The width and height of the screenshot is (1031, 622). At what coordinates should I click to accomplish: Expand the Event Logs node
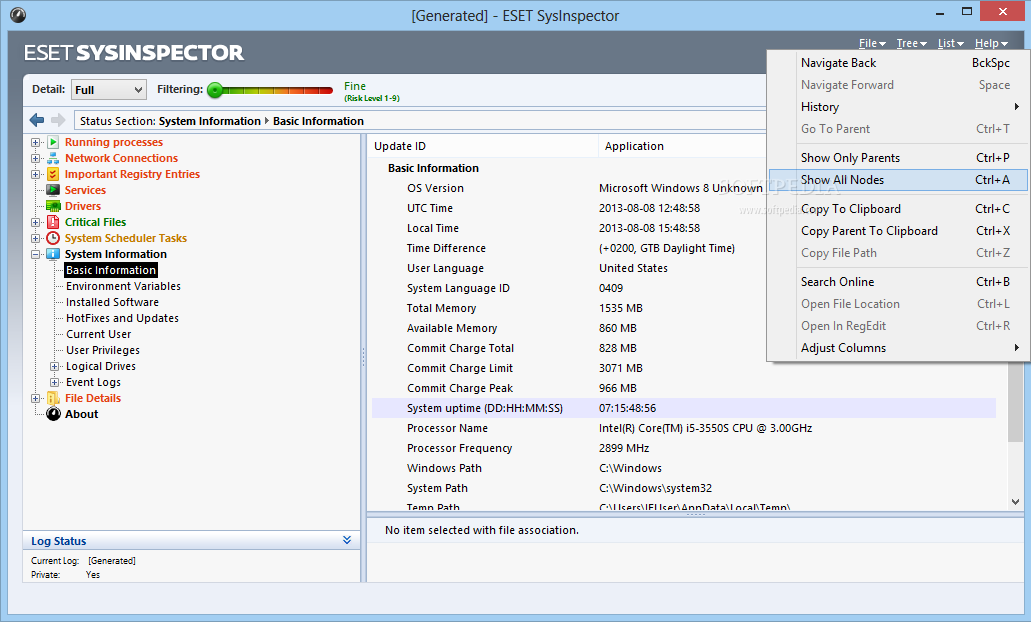[x=55, y=382]
